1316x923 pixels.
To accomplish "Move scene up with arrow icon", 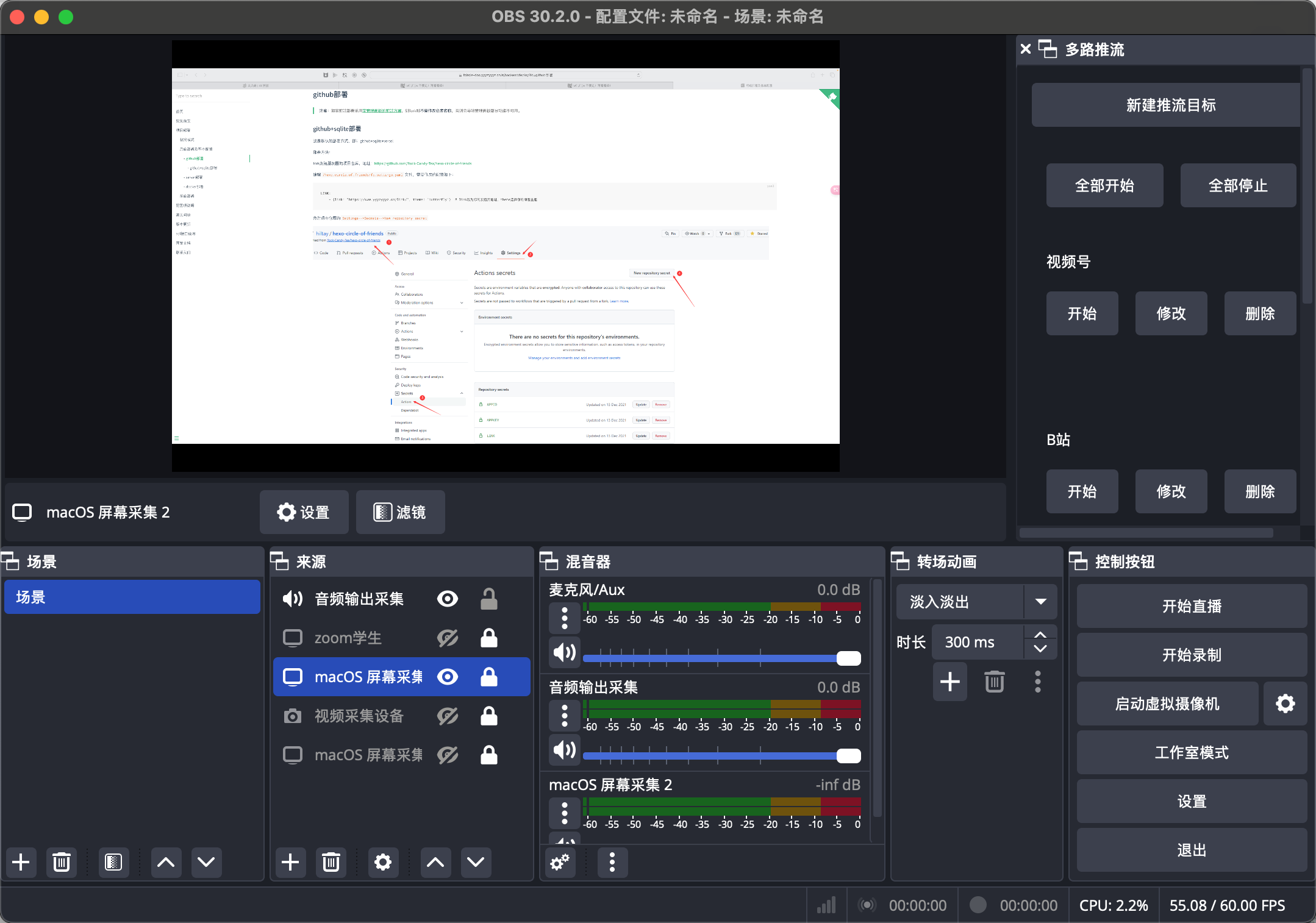I will (x=166, y=862).
